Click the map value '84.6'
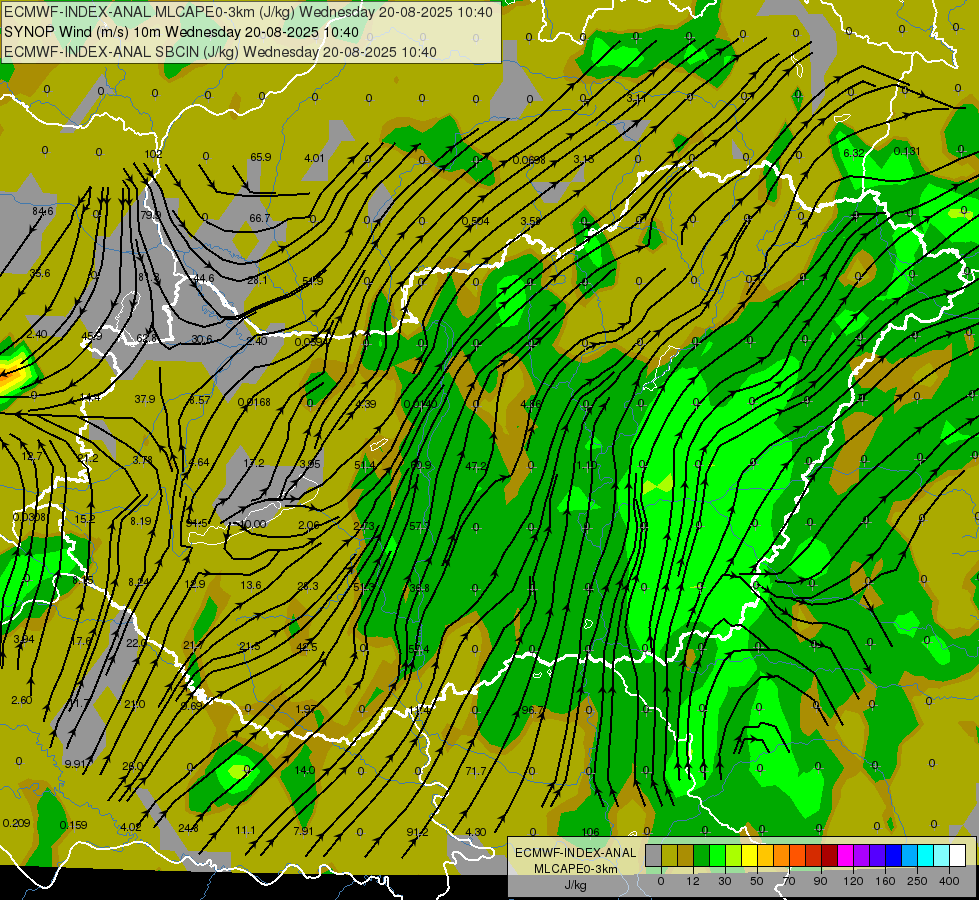 pos(42,211)
